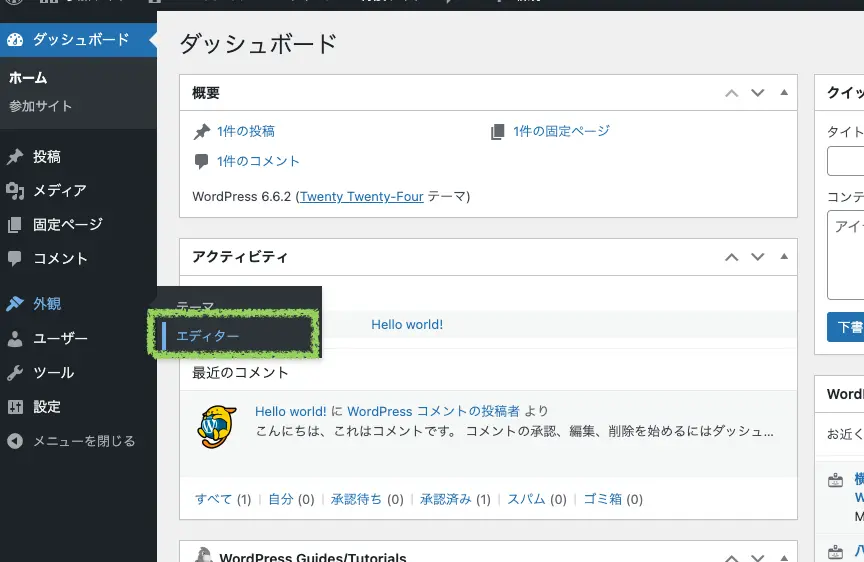Open the 1件の固定ページ link
Viewport: 864px width, 562px height.
(x=560, y=131)
